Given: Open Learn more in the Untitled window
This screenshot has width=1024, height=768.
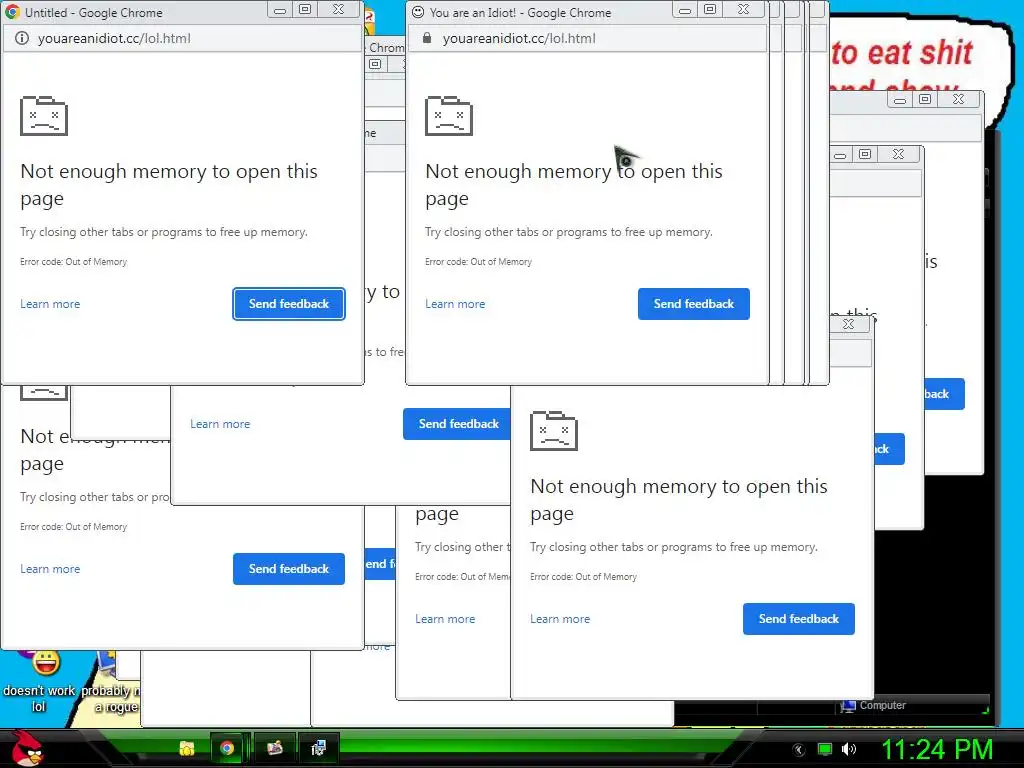Looking at the screenshot, I should point(50,304).
